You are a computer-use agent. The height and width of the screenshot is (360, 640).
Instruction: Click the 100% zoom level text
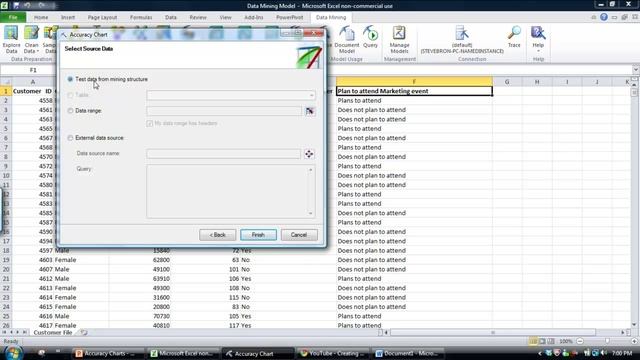tap(566, 341)
